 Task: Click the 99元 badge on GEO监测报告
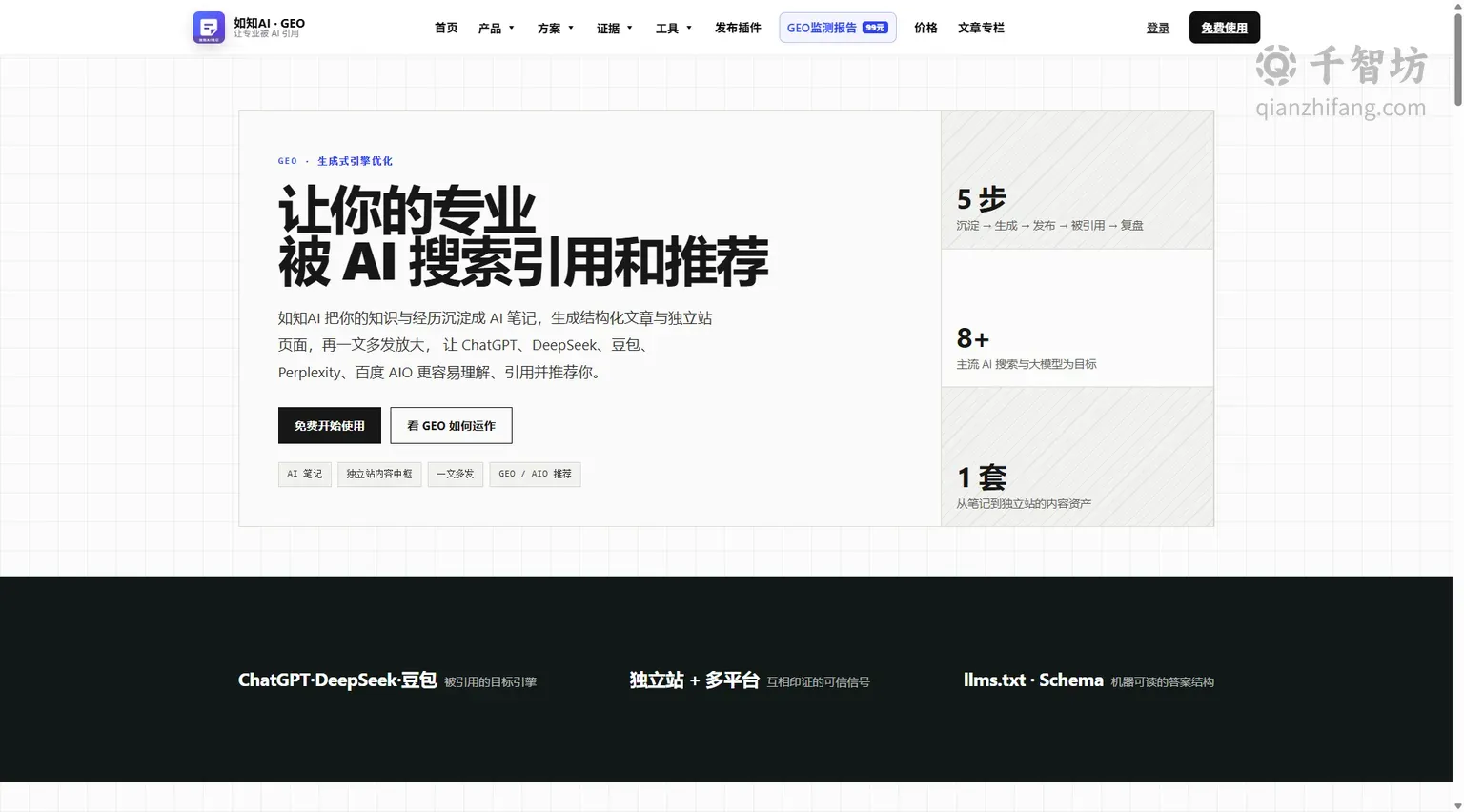point(875,28)
